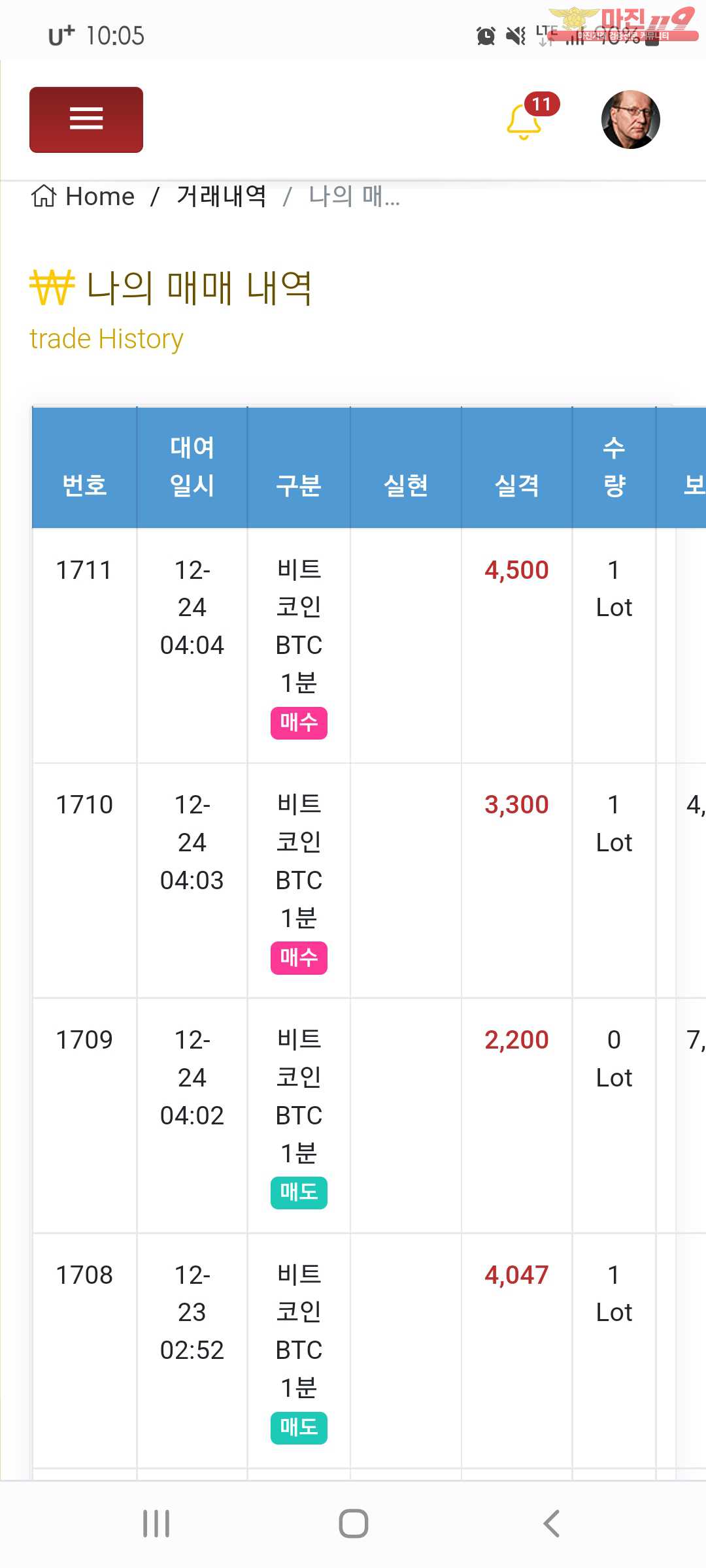The image size is (706, 1568).
Task: Open 거래내역 breadcrumb link
Action: tap(222, 196)
